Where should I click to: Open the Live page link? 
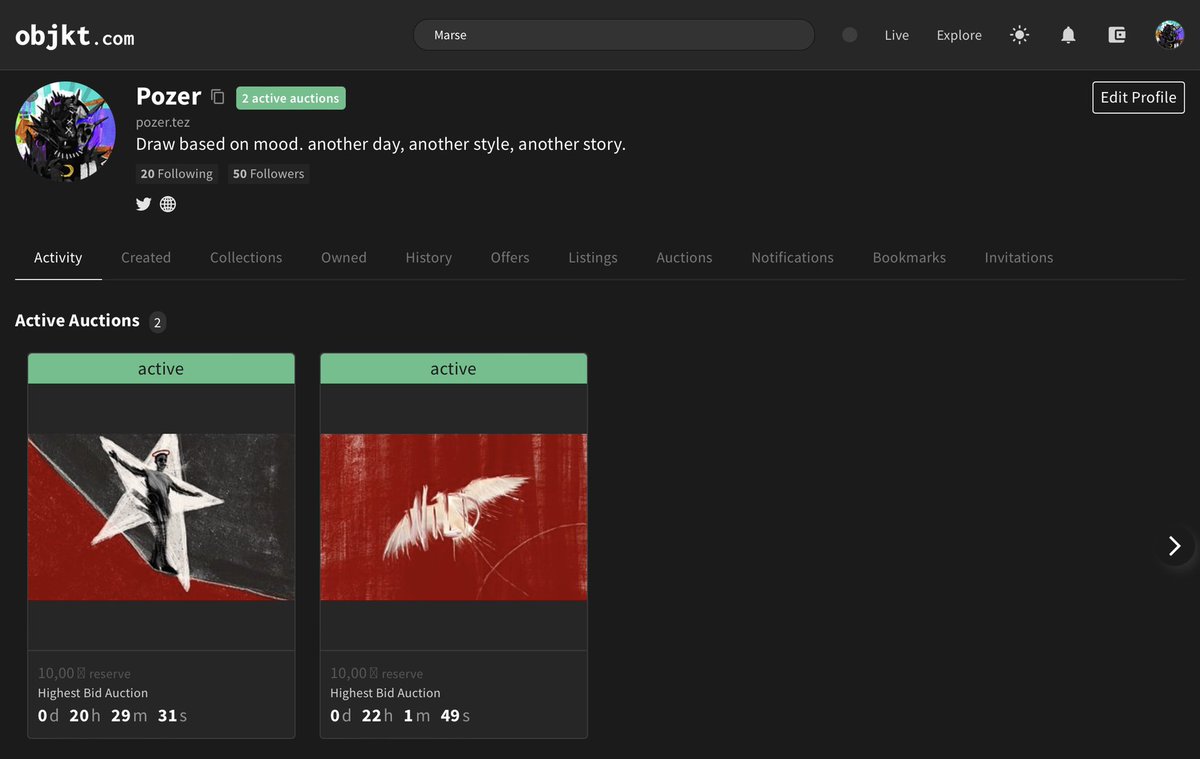coord(897,35)
